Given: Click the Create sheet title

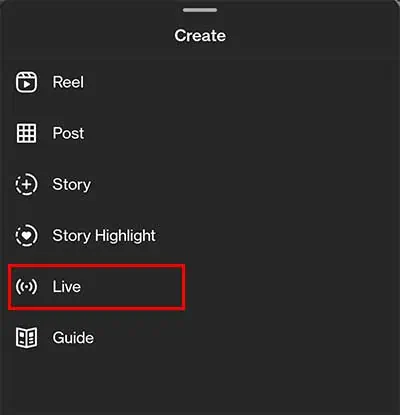Looking at the screenshot, I should (200, 36).
